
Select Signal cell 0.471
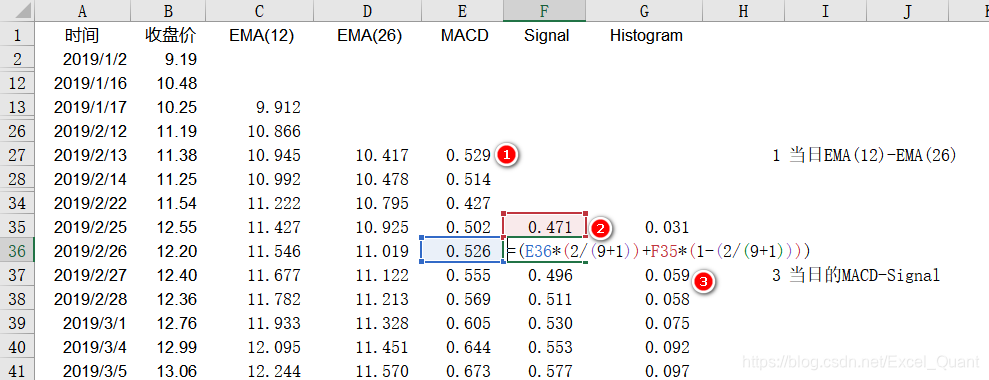point(545,227)
